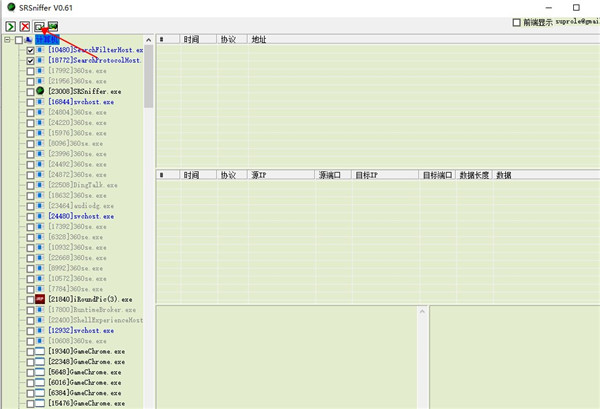The width and height of the screenshot is (600, 409).
Task: Click the green start capture arrow icon
Action: click(x=10, y=24)
